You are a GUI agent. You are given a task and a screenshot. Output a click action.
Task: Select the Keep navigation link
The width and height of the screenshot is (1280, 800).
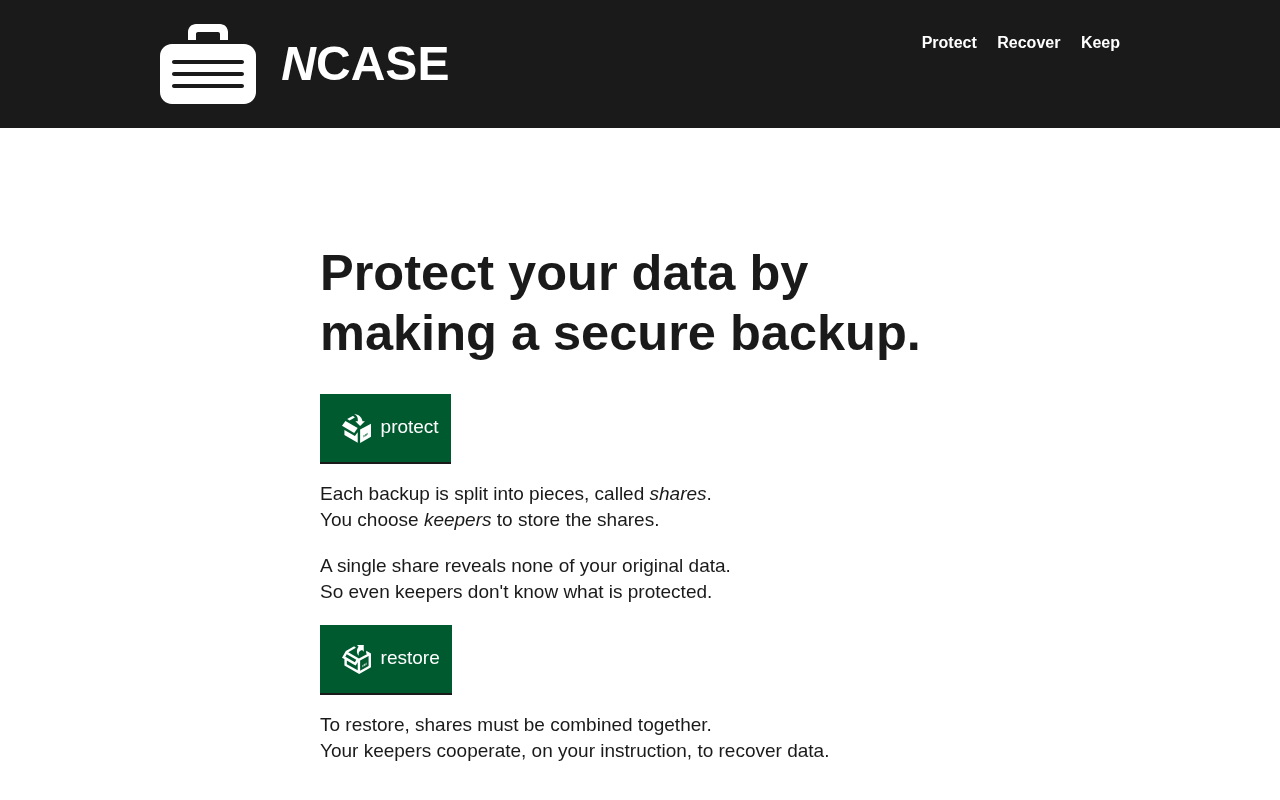(1100, 43)
